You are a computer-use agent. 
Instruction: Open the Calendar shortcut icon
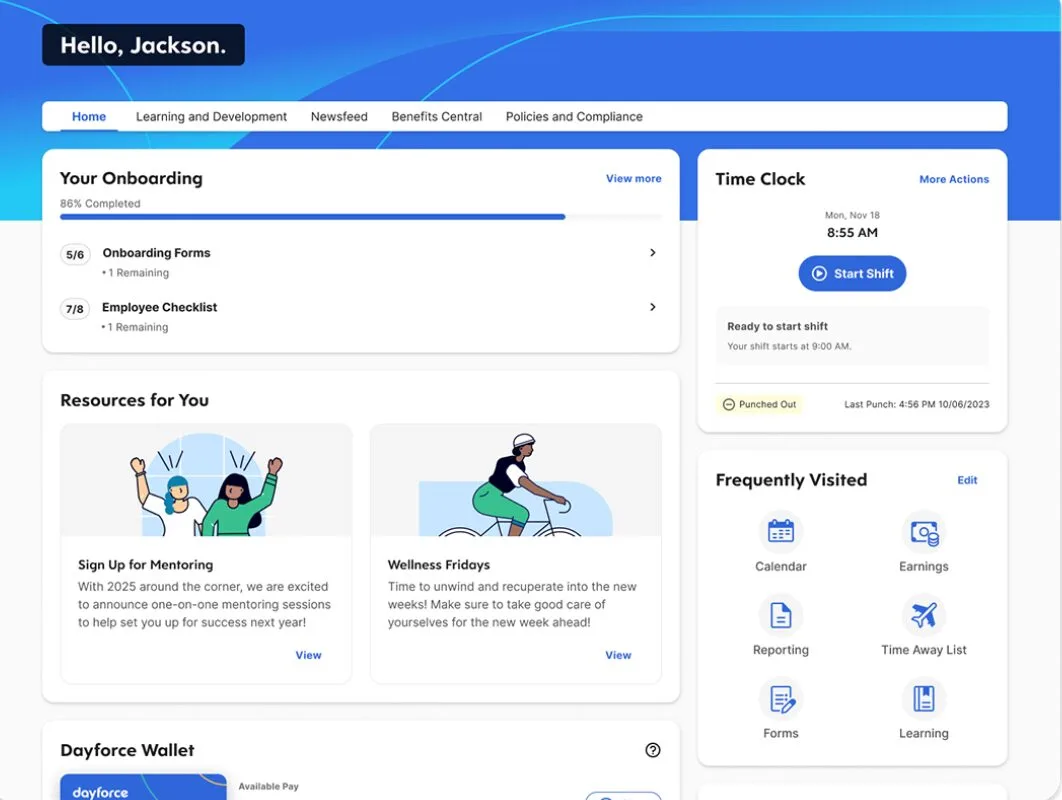pos(780,532)
